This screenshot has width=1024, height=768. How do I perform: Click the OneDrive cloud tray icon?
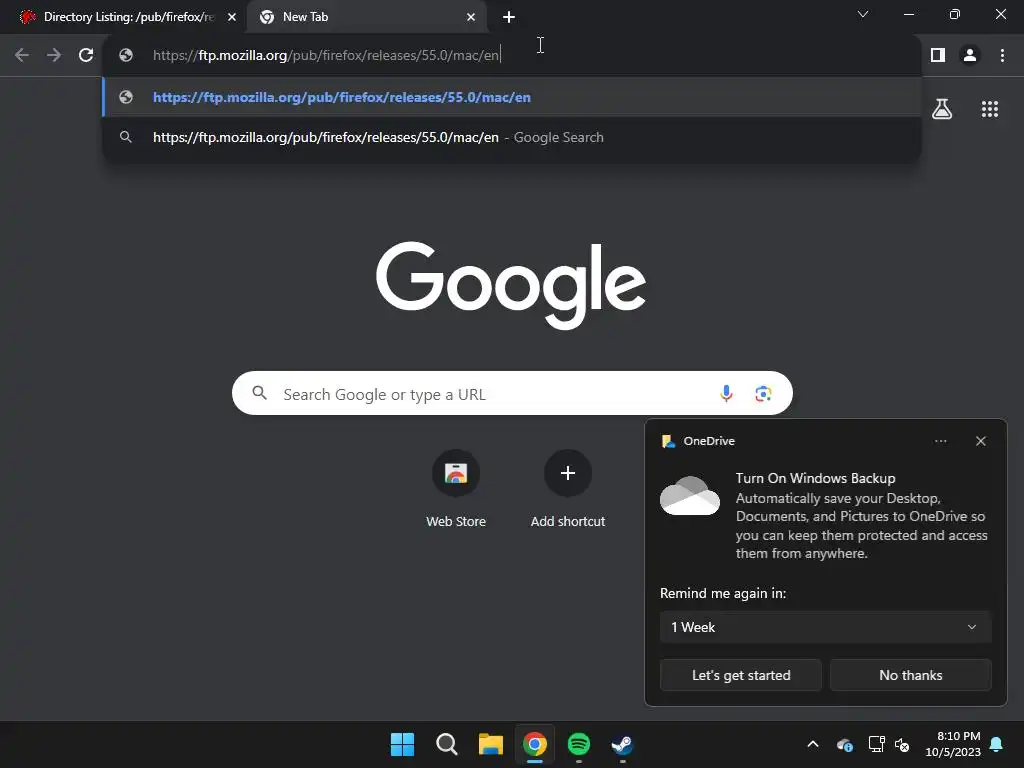844,744
